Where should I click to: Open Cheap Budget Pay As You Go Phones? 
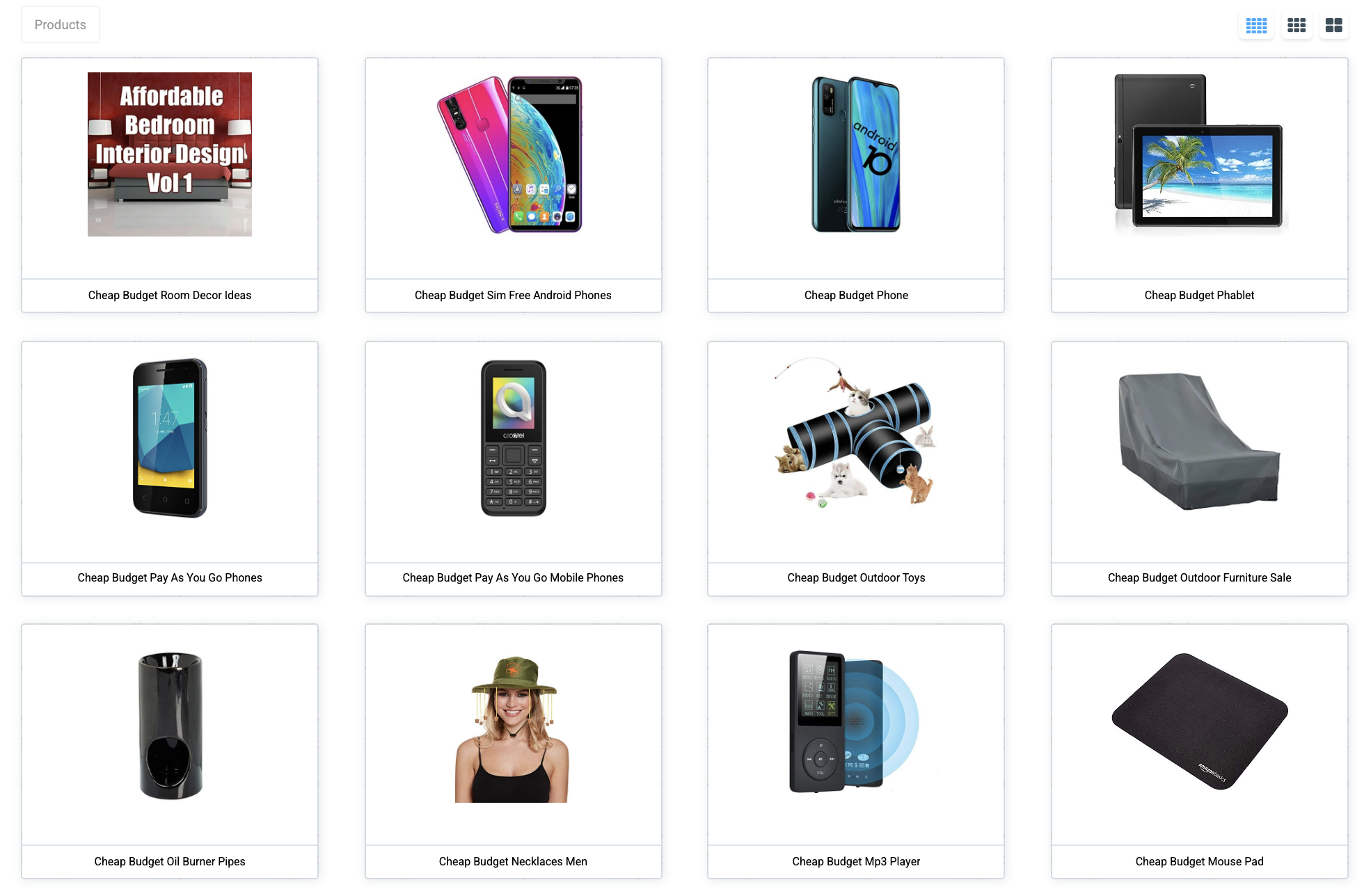[170, 577]
